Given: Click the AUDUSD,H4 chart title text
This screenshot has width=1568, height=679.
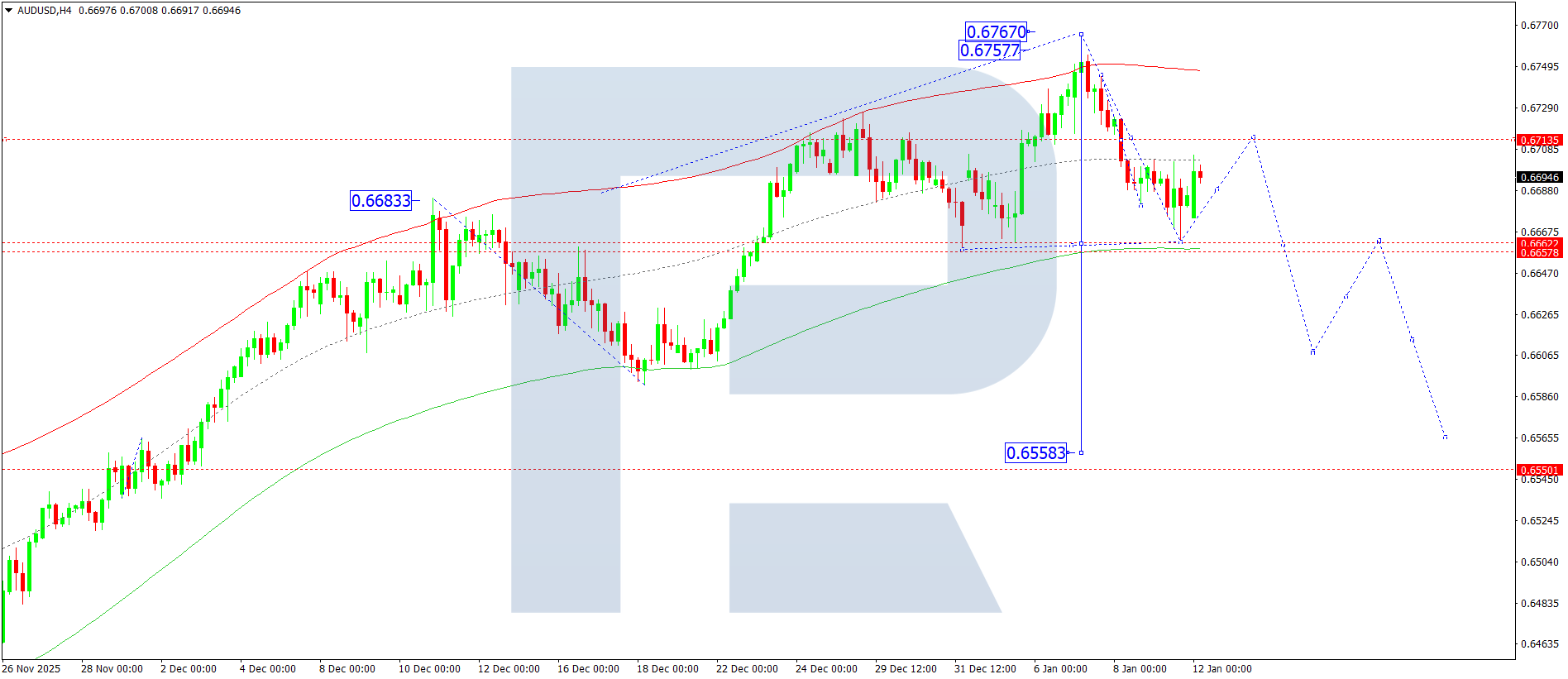Looking at the screenshot, I should click(45, 11).
